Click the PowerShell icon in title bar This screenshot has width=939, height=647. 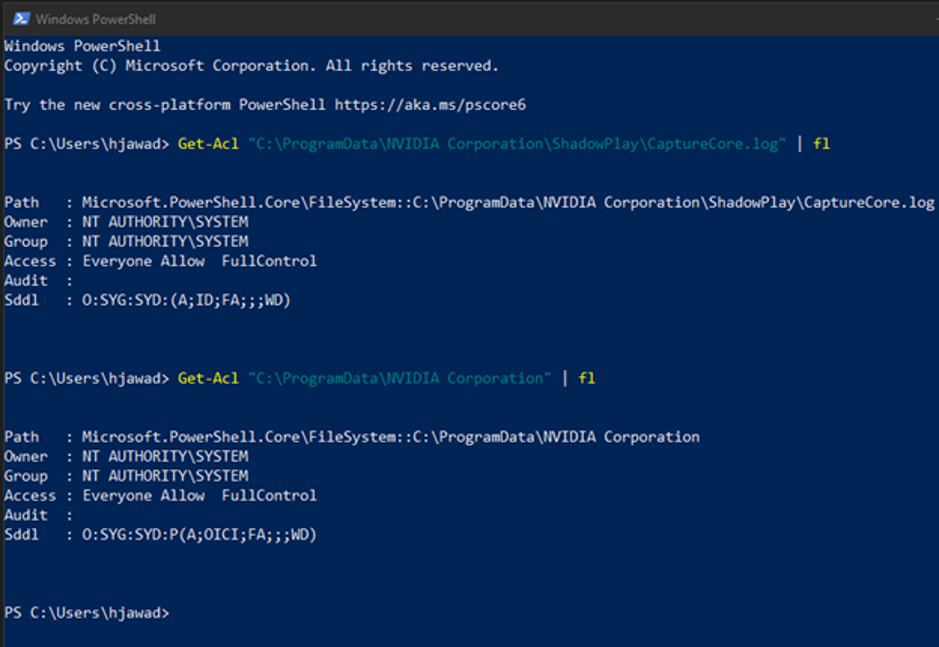(22, 19)
